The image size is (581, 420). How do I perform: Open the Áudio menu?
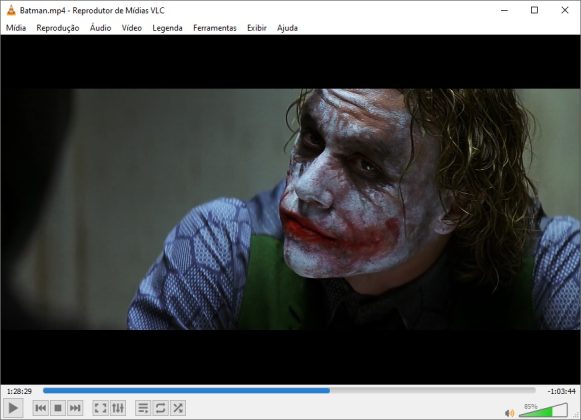pyautogui.click(x=100, y=28)
